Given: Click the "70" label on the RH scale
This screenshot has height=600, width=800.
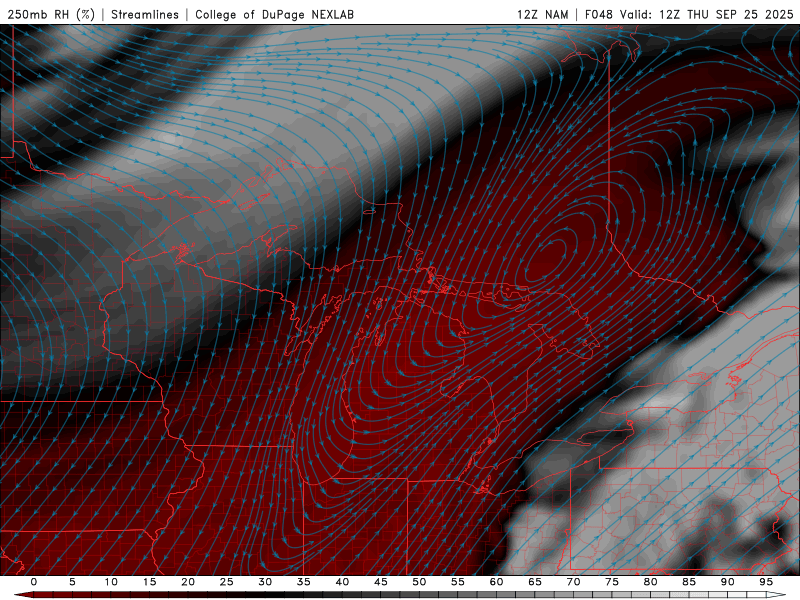Looking at the screenshot, I should [x=573, y=582].
